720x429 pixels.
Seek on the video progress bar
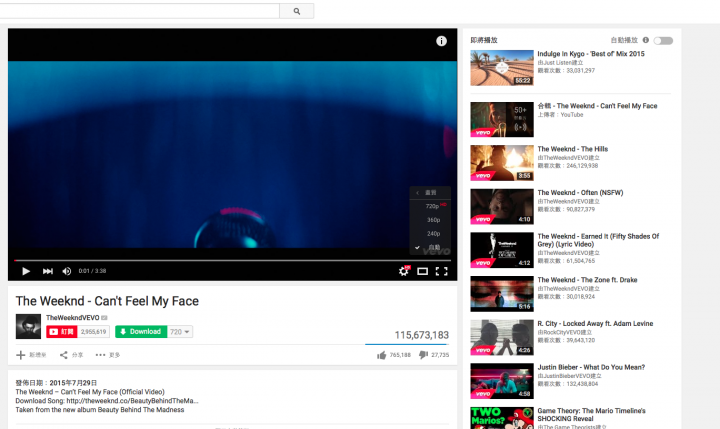pos(232,260)
